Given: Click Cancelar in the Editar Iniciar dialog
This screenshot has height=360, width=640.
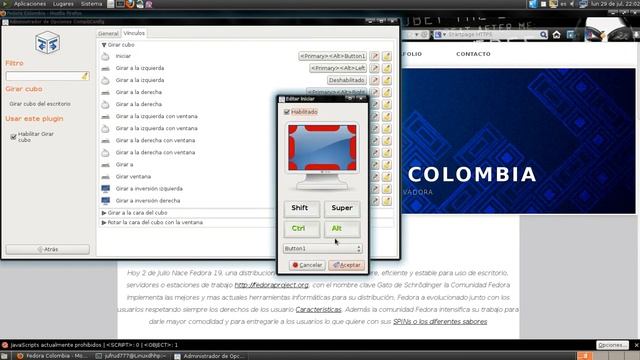Looking at the screenshot, I should click(307, 265).
